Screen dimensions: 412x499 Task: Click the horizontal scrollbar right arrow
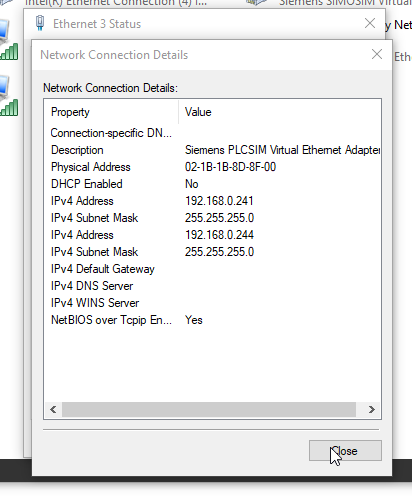372,409
